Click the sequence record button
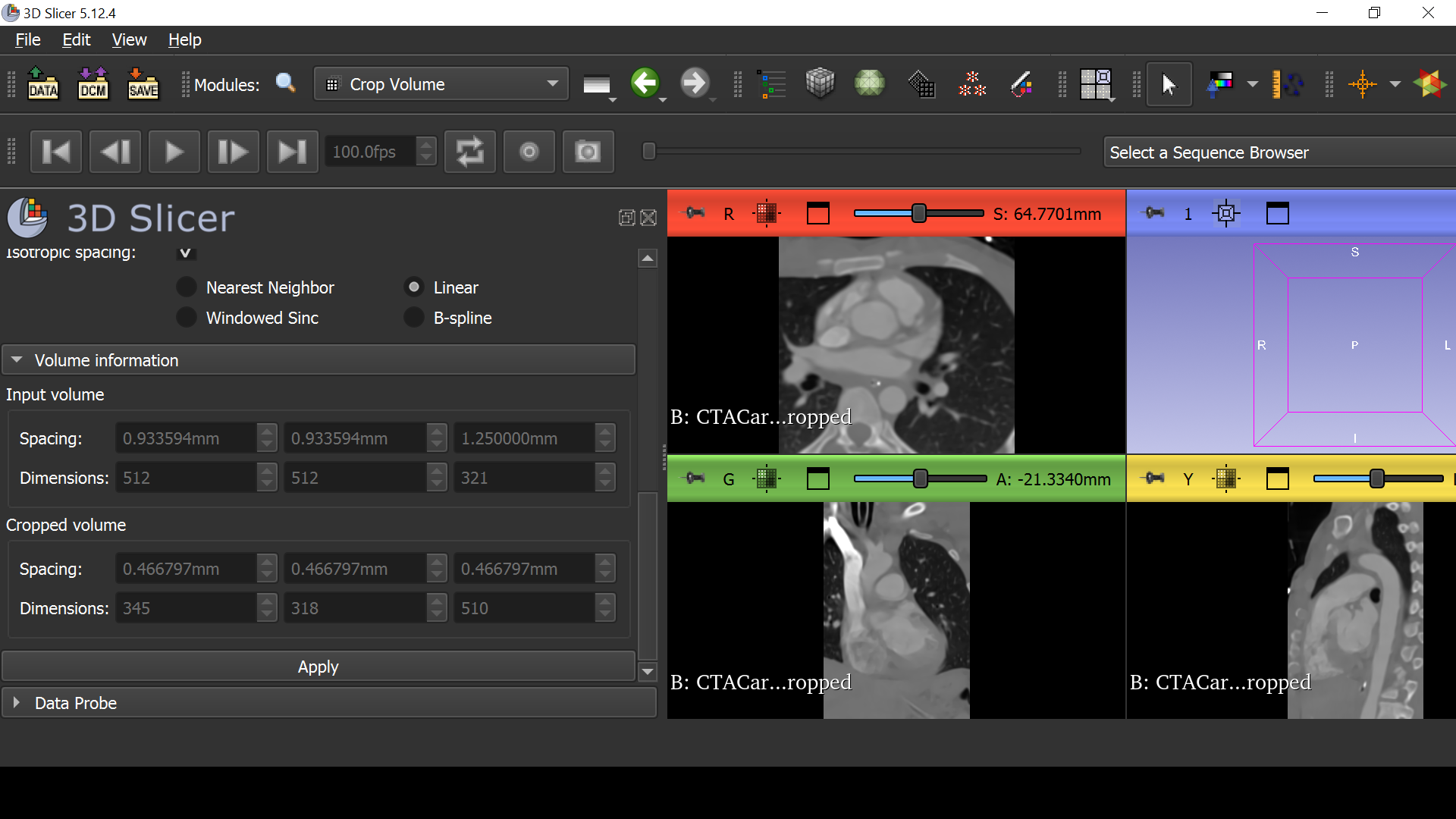1456x819 pixels. [529, 152]
